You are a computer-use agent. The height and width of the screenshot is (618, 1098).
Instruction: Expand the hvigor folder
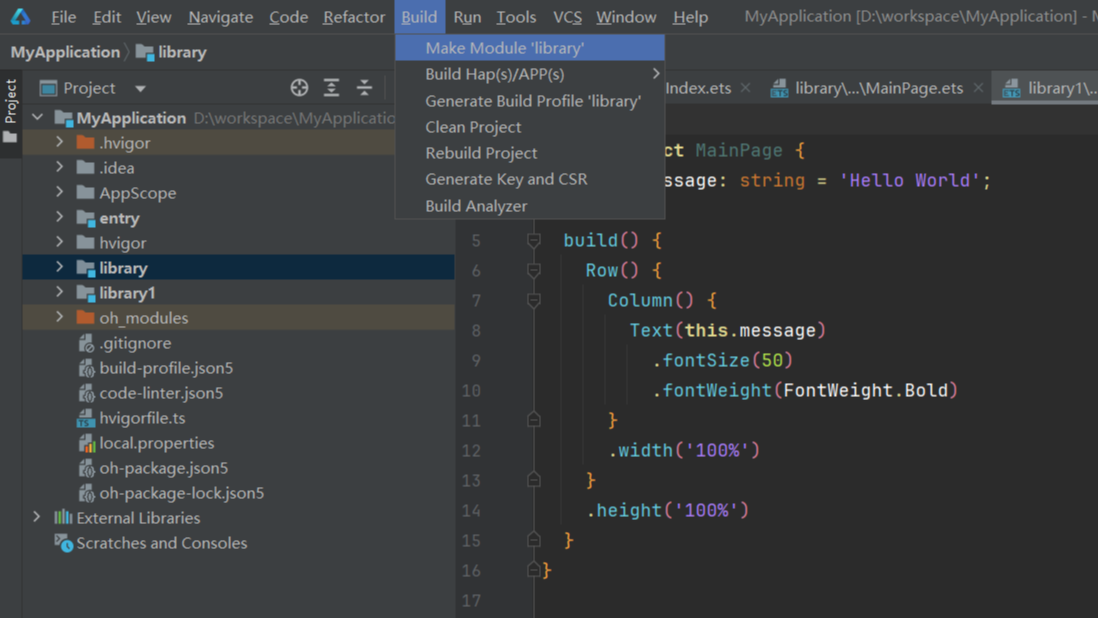click(x=60, y=242)
